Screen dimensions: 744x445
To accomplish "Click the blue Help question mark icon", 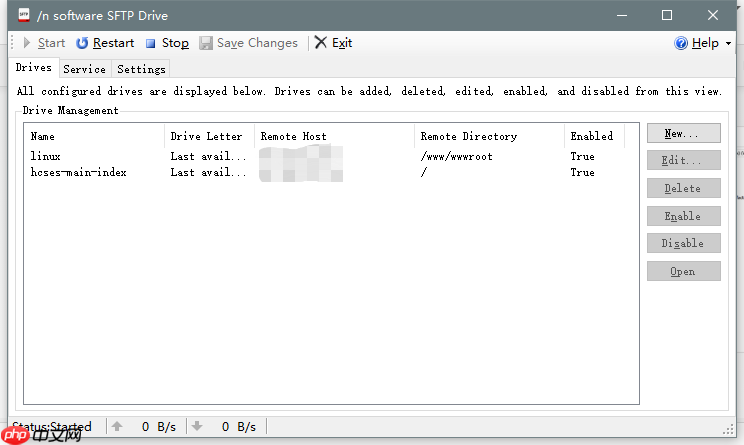I will [681, 43].
